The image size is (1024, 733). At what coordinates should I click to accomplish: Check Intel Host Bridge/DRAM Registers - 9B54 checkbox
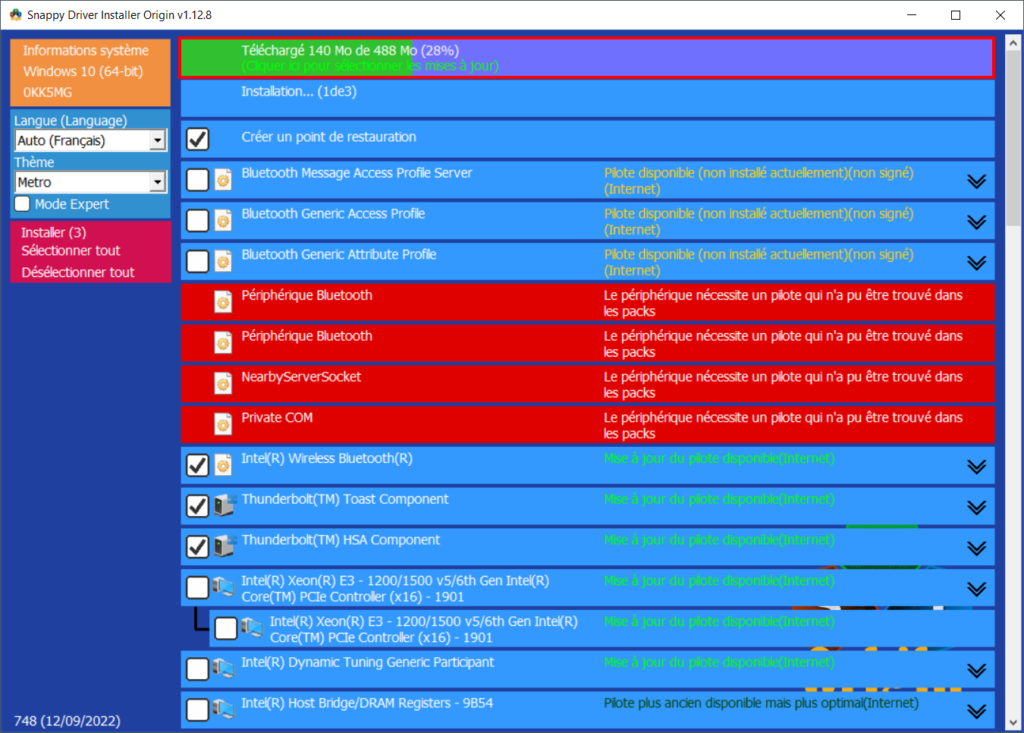[x=197, y=709]
